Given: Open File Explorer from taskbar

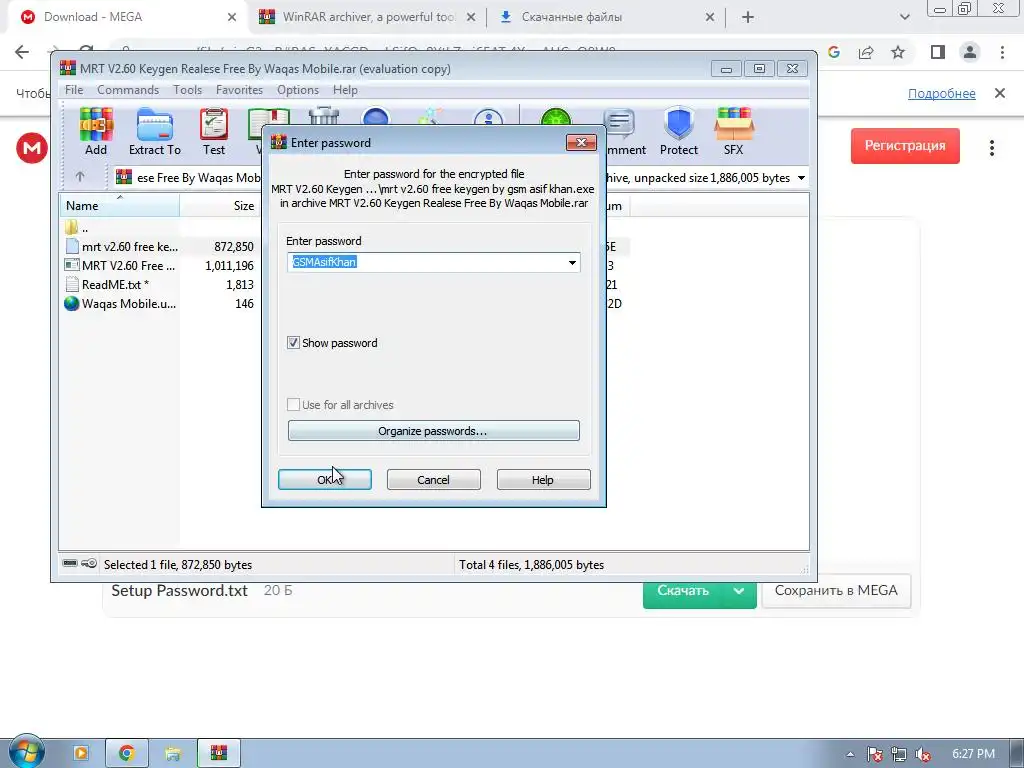Looking at the screenshot, I should coord(172,754).
